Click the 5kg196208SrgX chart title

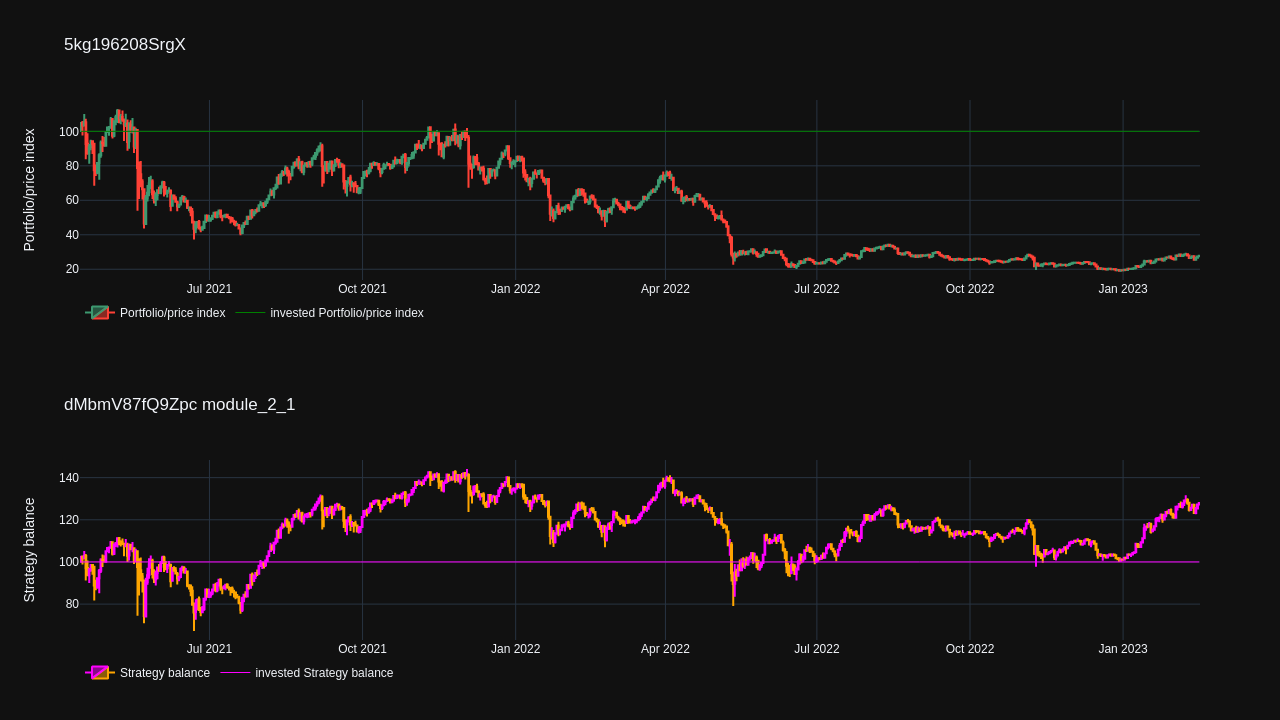pos(125,45)
